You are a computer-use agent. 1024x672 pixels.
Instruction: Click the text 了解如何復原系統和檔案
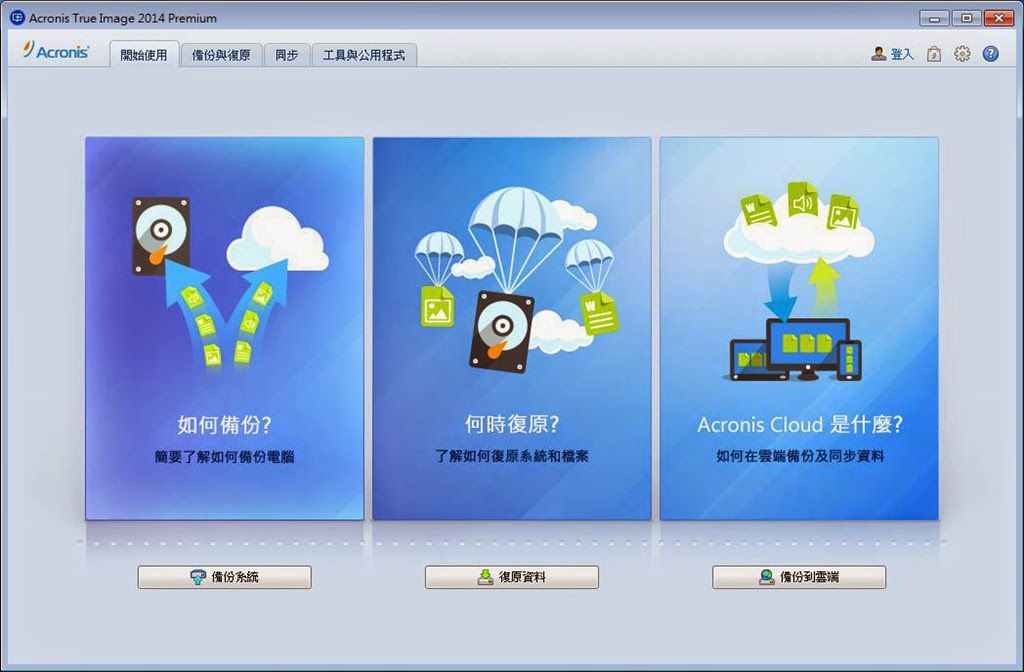click(512, 456)
